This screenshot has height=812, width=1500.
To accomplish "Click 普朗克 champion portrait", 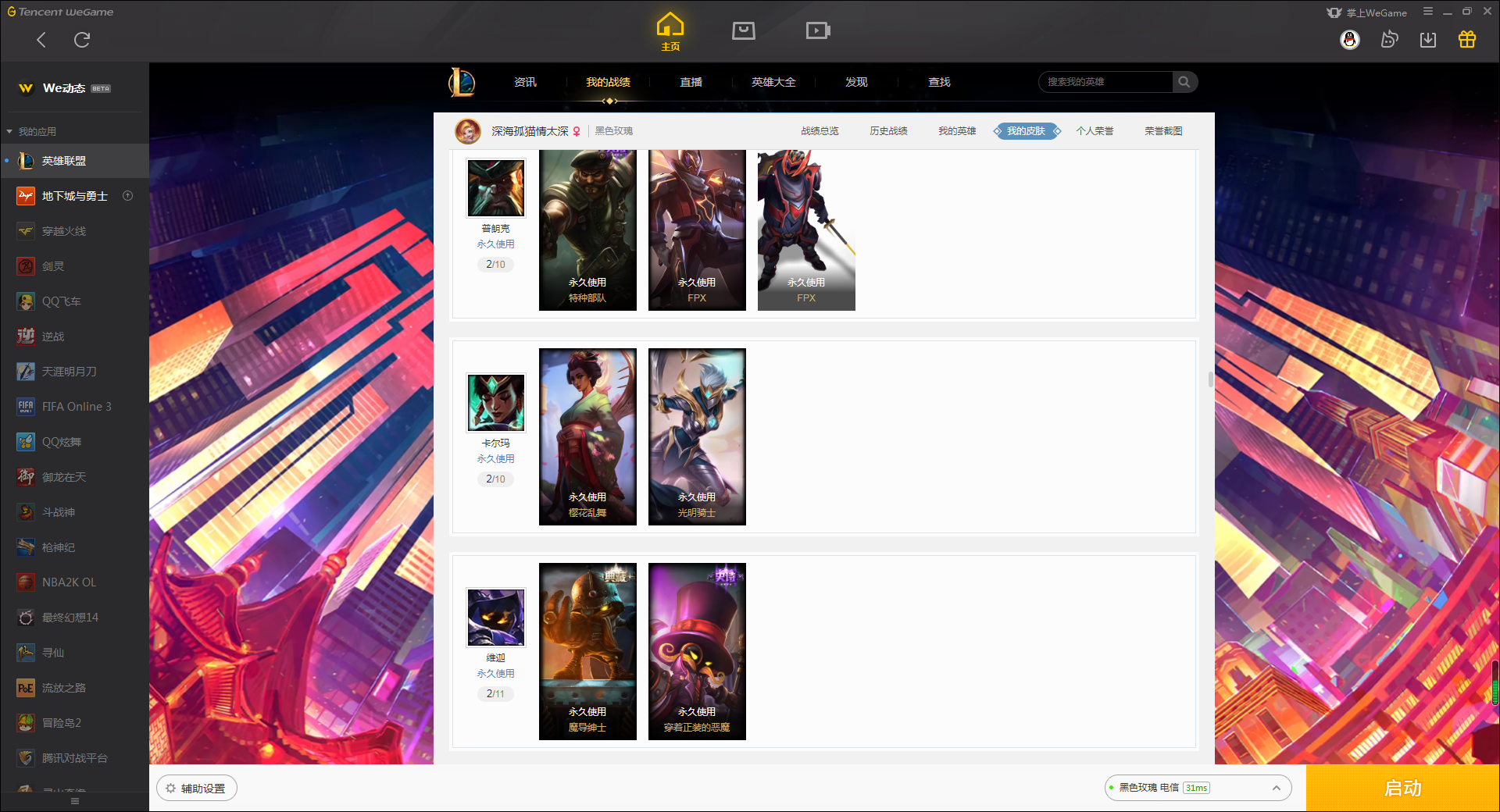I will [496, 188].
